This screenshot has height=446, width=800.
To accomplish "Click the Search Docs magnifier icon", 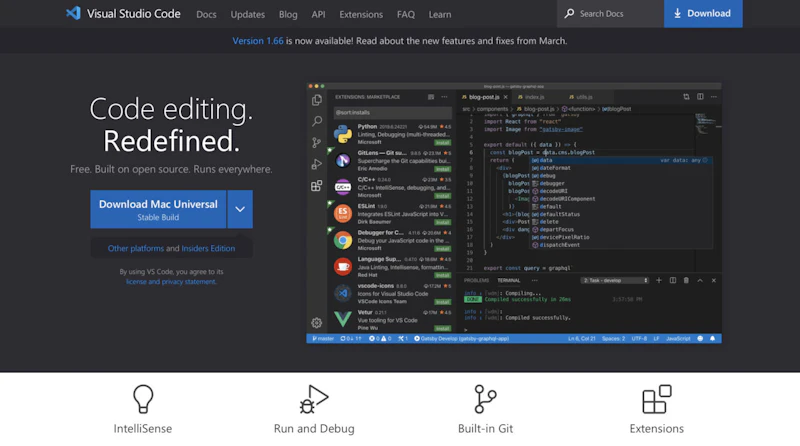I will [569, 14].
